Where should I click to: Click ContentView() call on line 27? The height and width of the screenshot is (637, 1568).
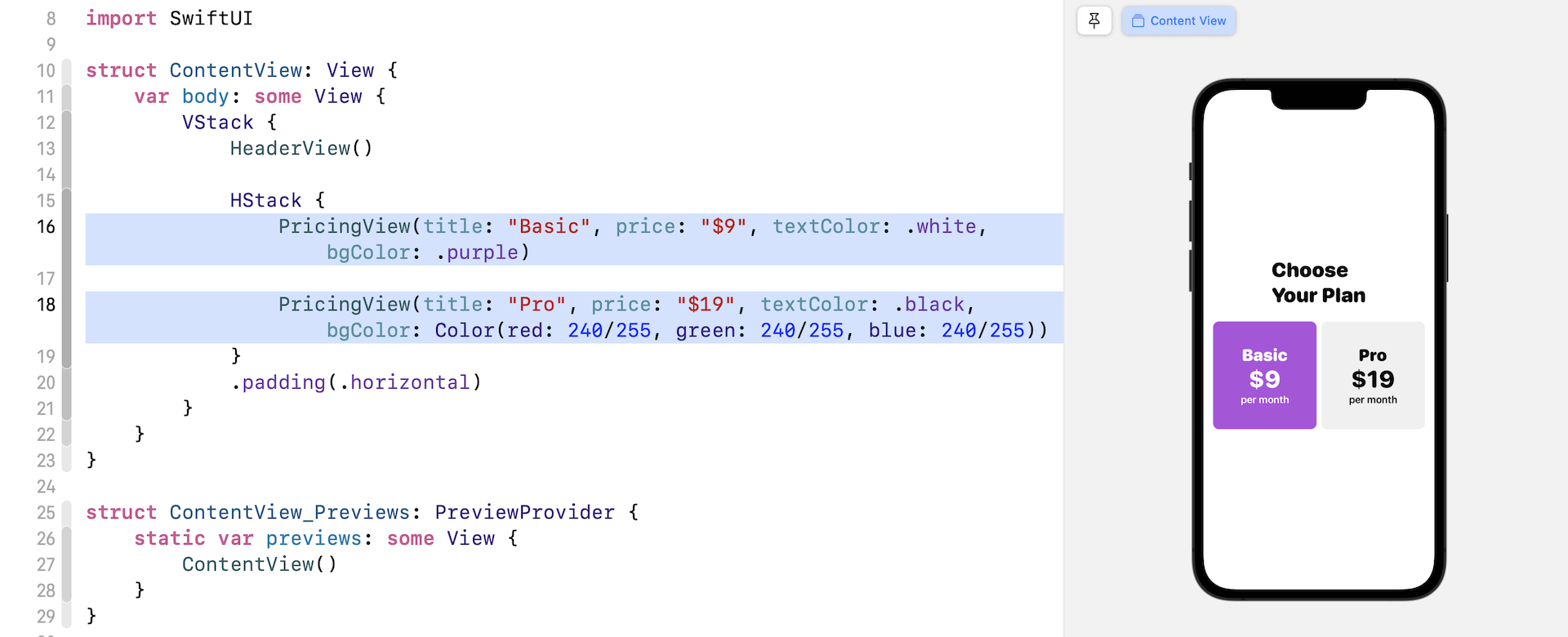(259, 564)
